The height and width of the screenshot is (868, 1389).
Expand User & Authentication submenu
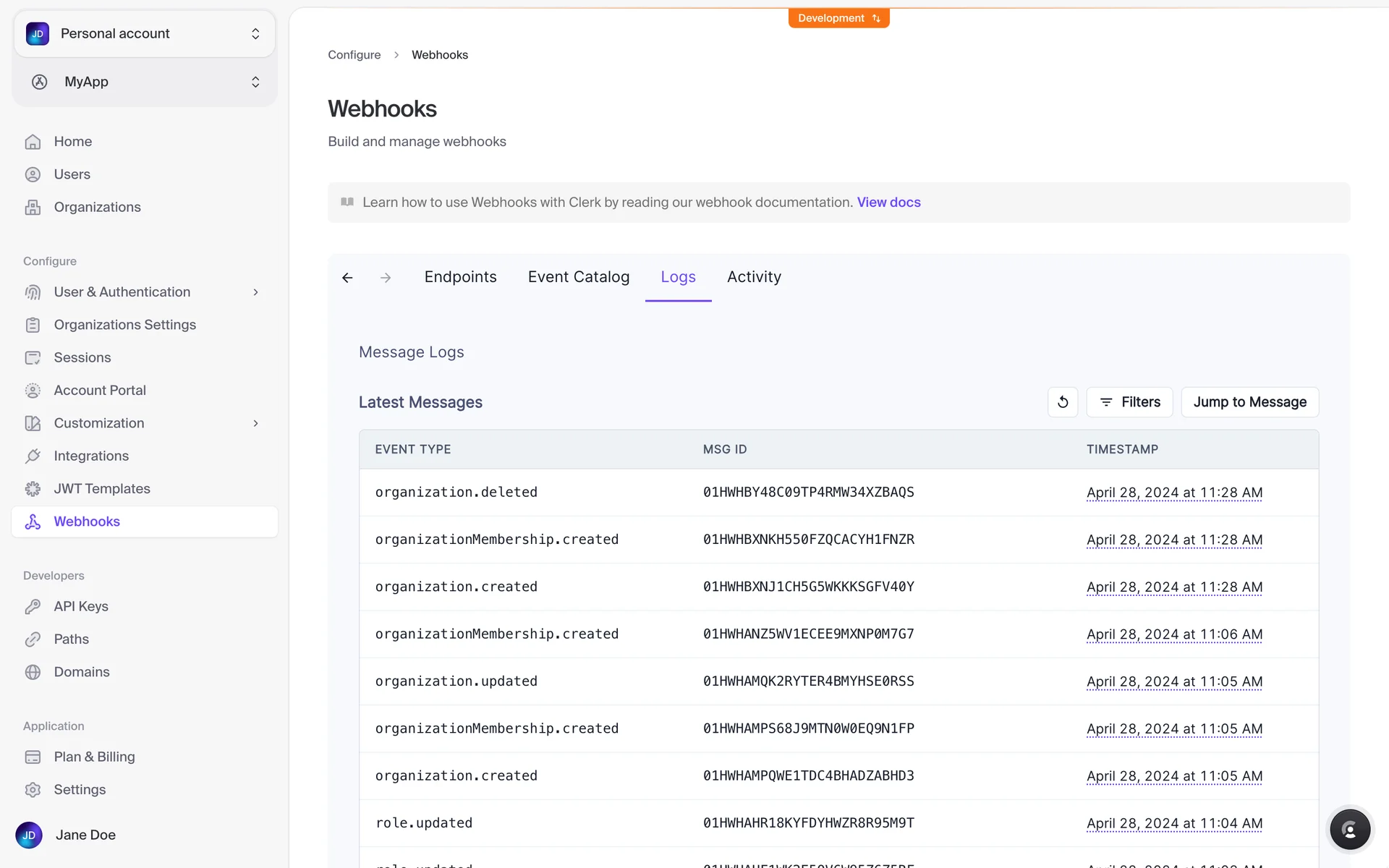[255, 292]
